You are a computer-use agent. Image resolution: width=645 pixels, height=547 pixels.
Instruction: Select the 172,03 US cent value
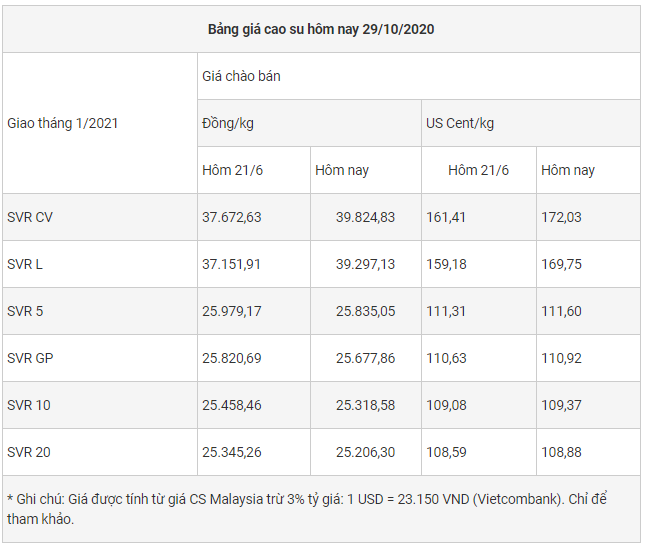(561, 217)
